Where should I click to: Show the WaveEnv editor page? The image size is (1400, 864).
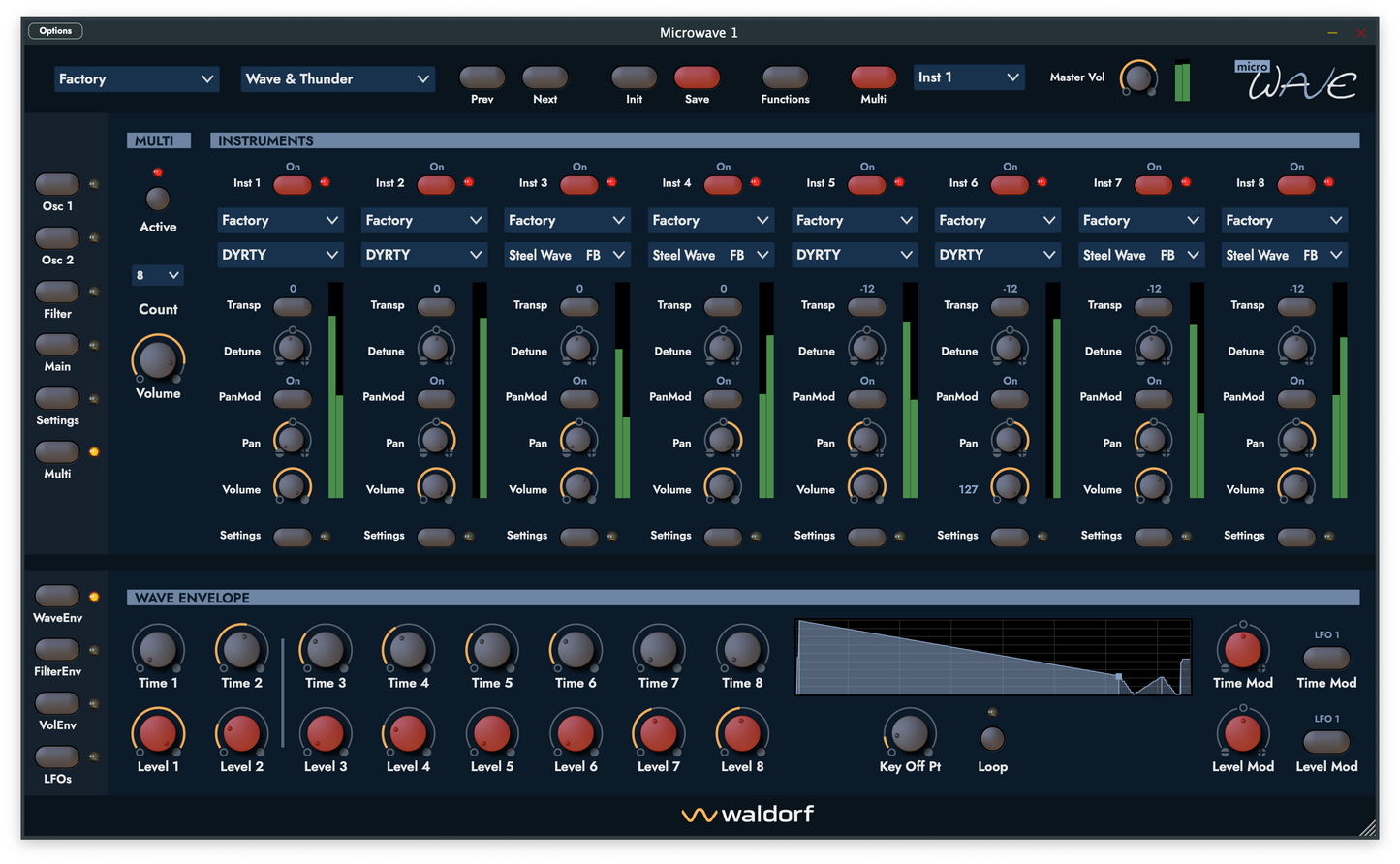[57, 596]
